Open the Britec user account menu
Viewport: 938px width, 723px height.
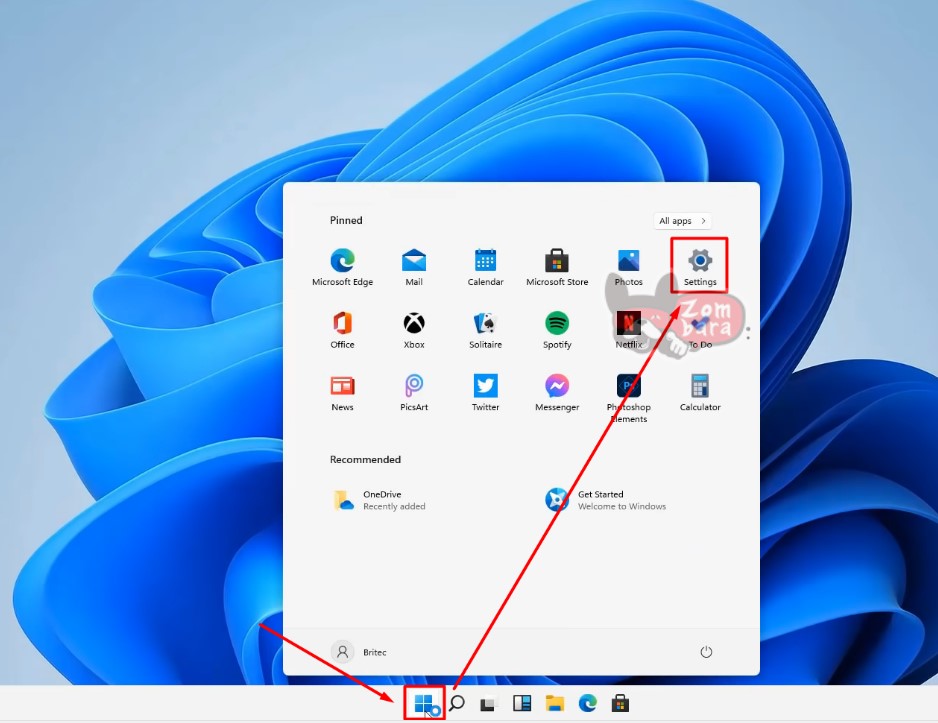[x=360, y=652]
